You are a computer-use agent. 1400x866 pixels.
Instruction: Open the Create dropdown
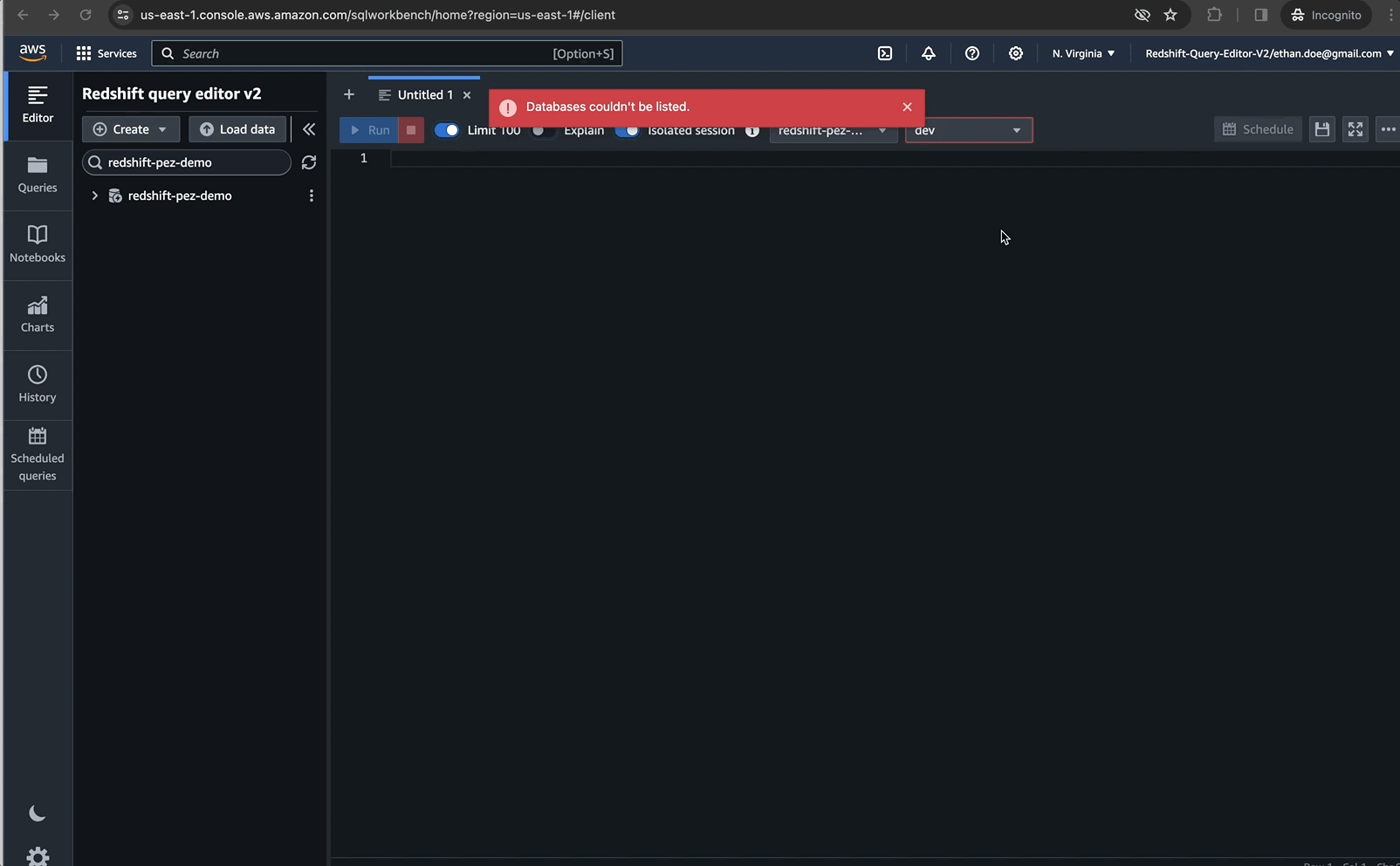(131, 129)
